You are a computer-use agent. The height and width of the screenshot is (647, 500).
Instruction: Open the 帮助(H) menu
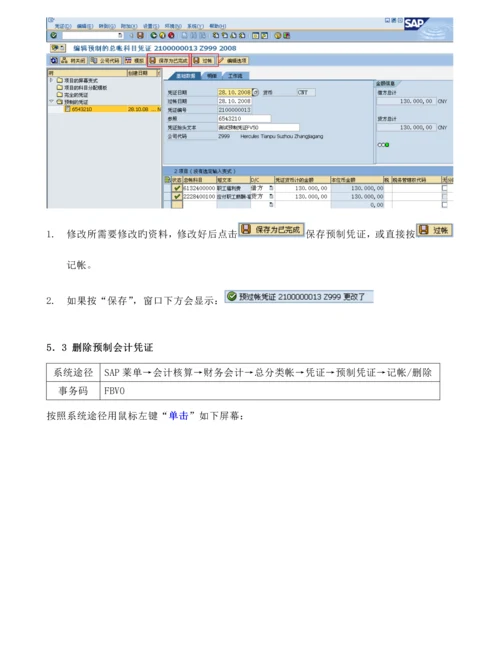218,26
